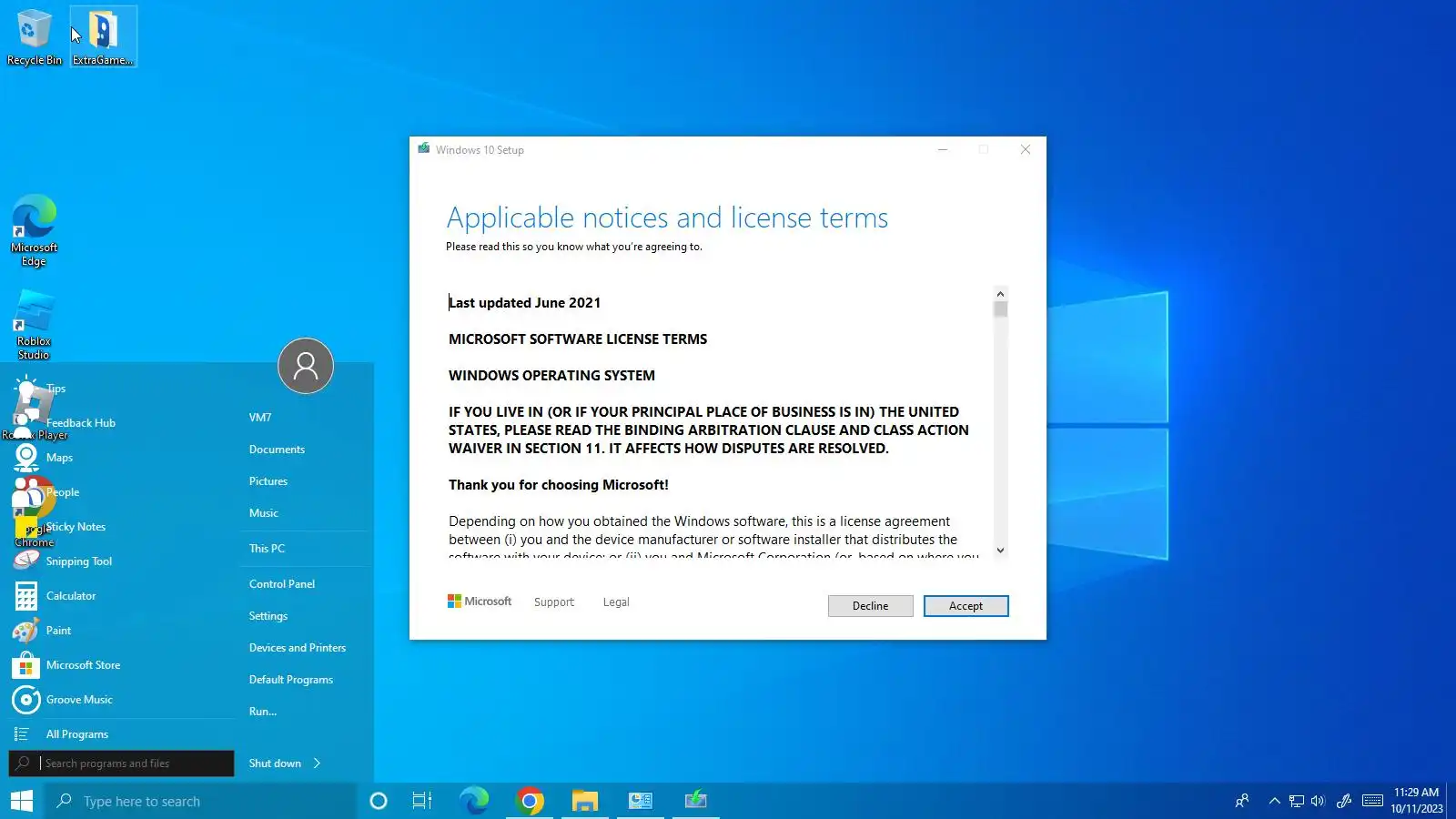Open Default Programs from the Start menu
Screen dimensions: 1456x819
click(291, 680)
